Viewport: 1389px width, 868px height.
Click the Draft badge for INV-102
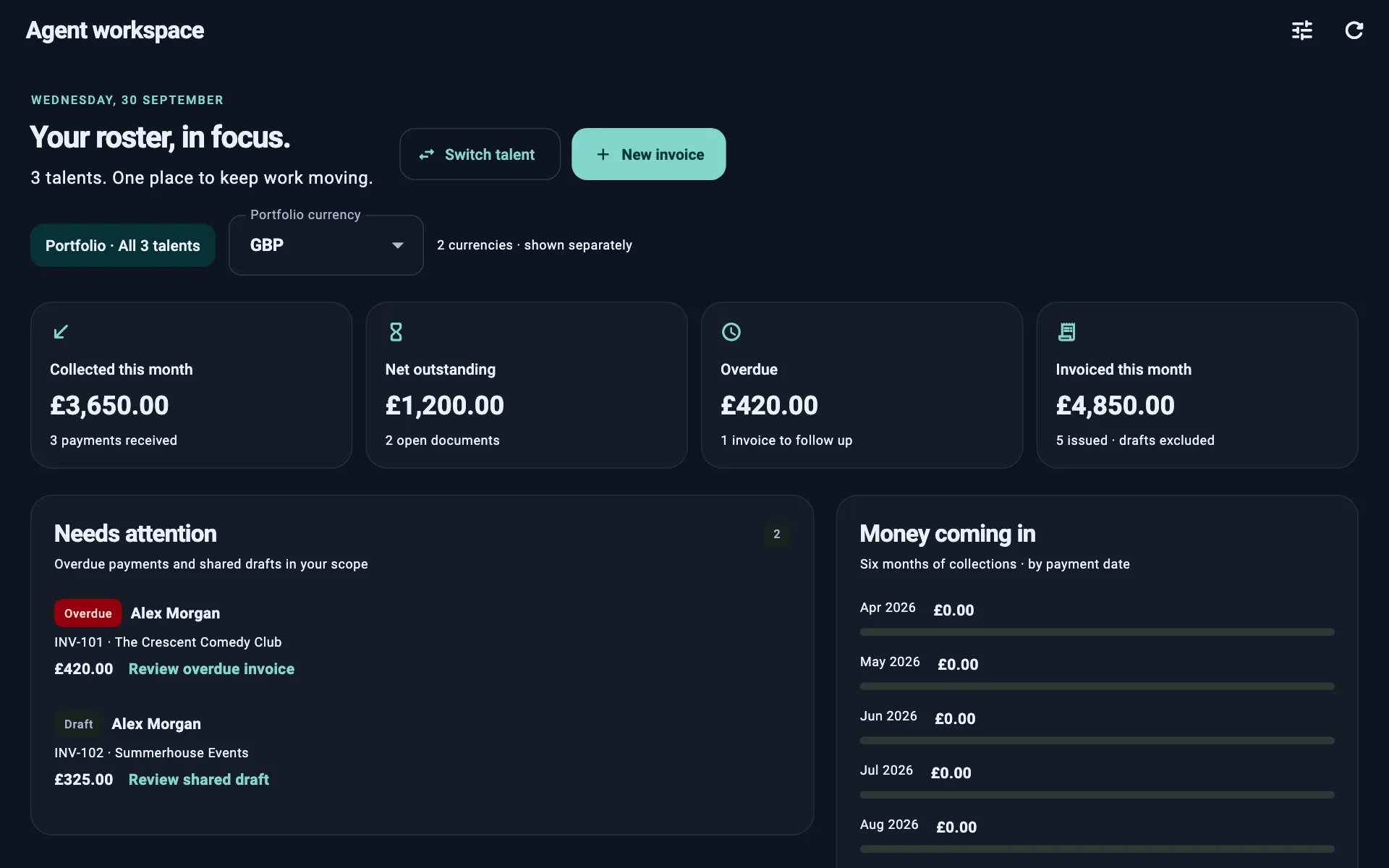click(78, 724)
